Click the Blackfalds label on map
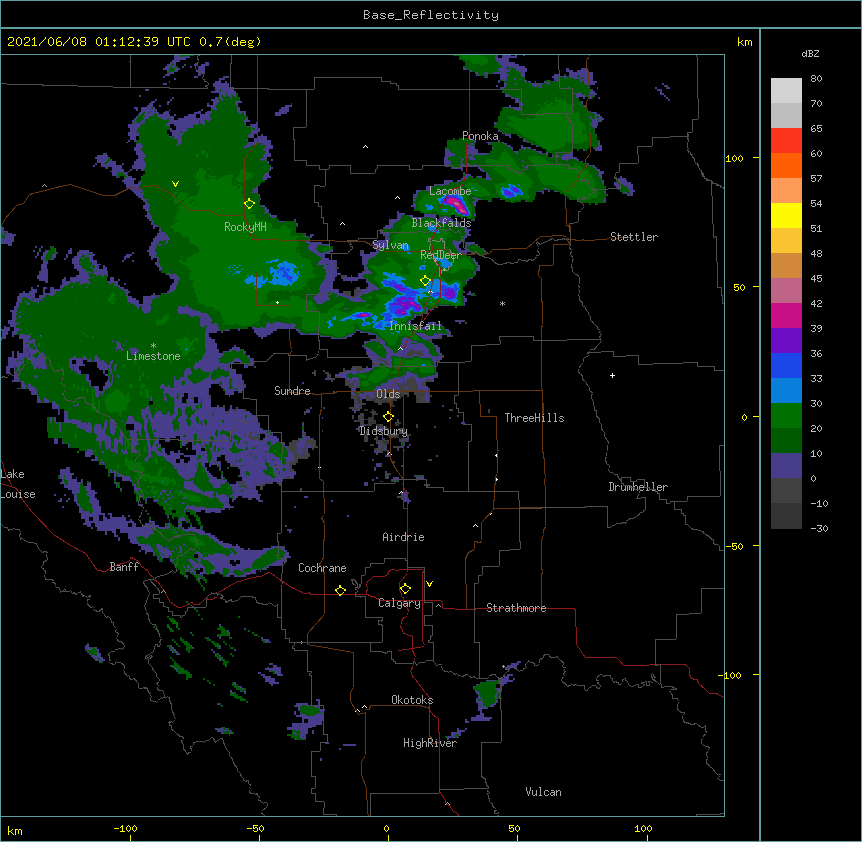Image resolution: width=862 pixels, height=842 pixels. click(x=441, y=223)
